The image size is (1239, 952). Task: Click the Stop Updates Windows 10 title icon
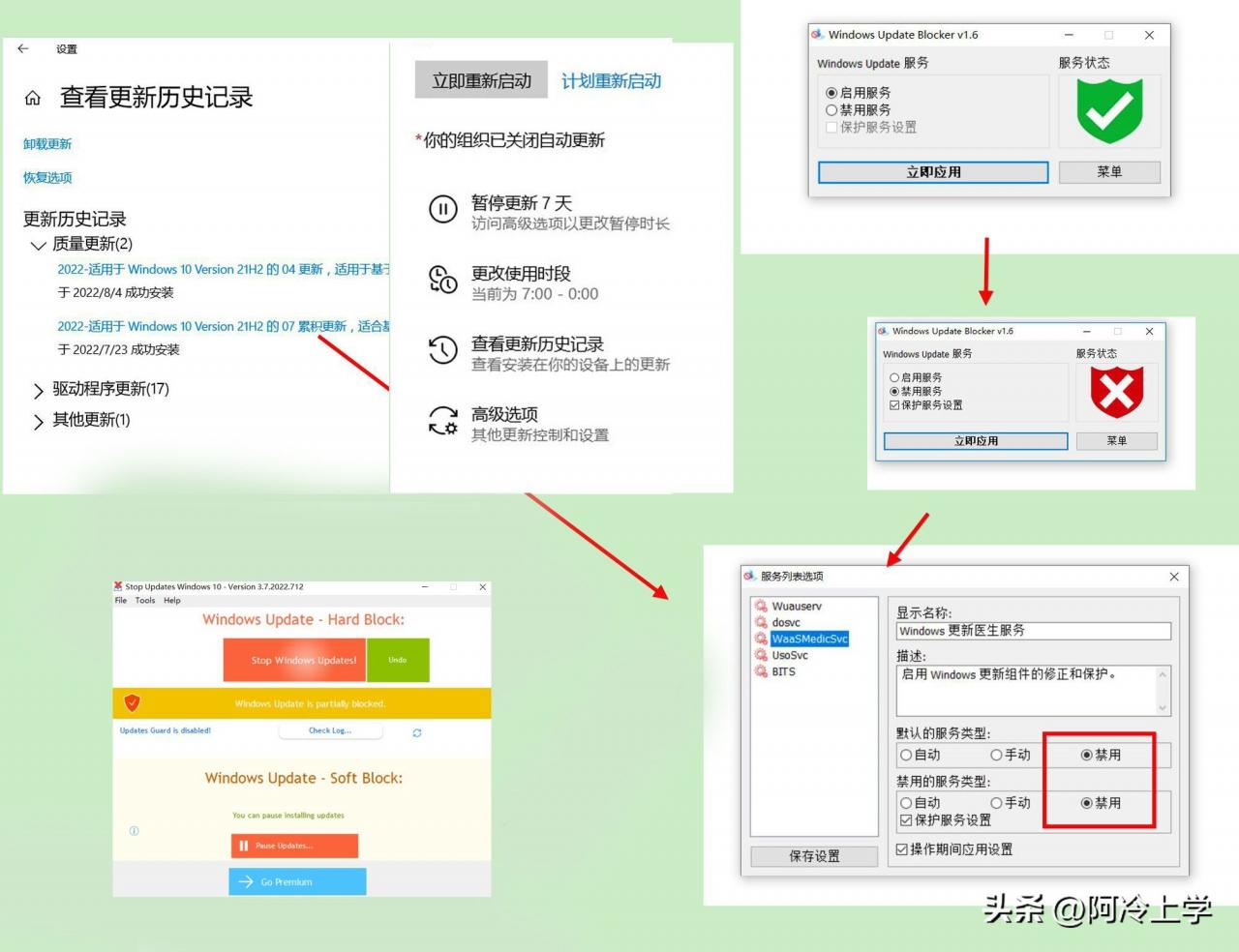click(118, 586)
